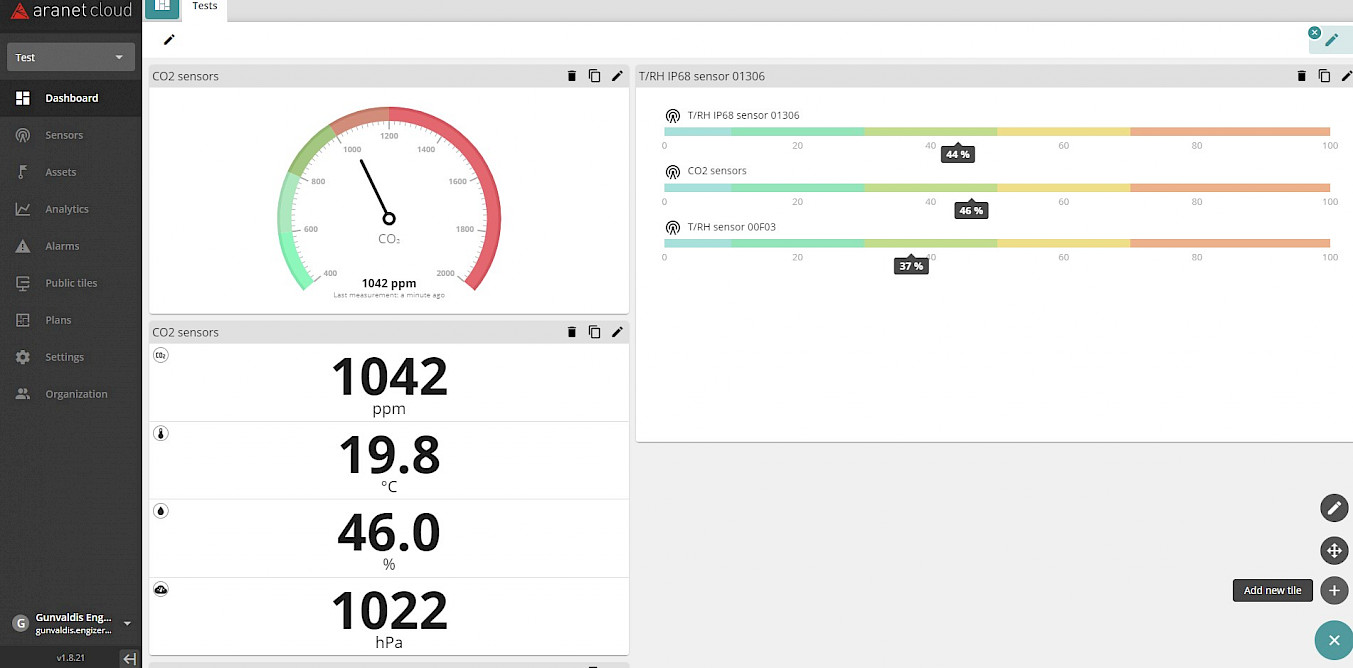Dismiss the top-right edit mode badge
This screenshot has height=668, width=1353.
(1314, 33)
